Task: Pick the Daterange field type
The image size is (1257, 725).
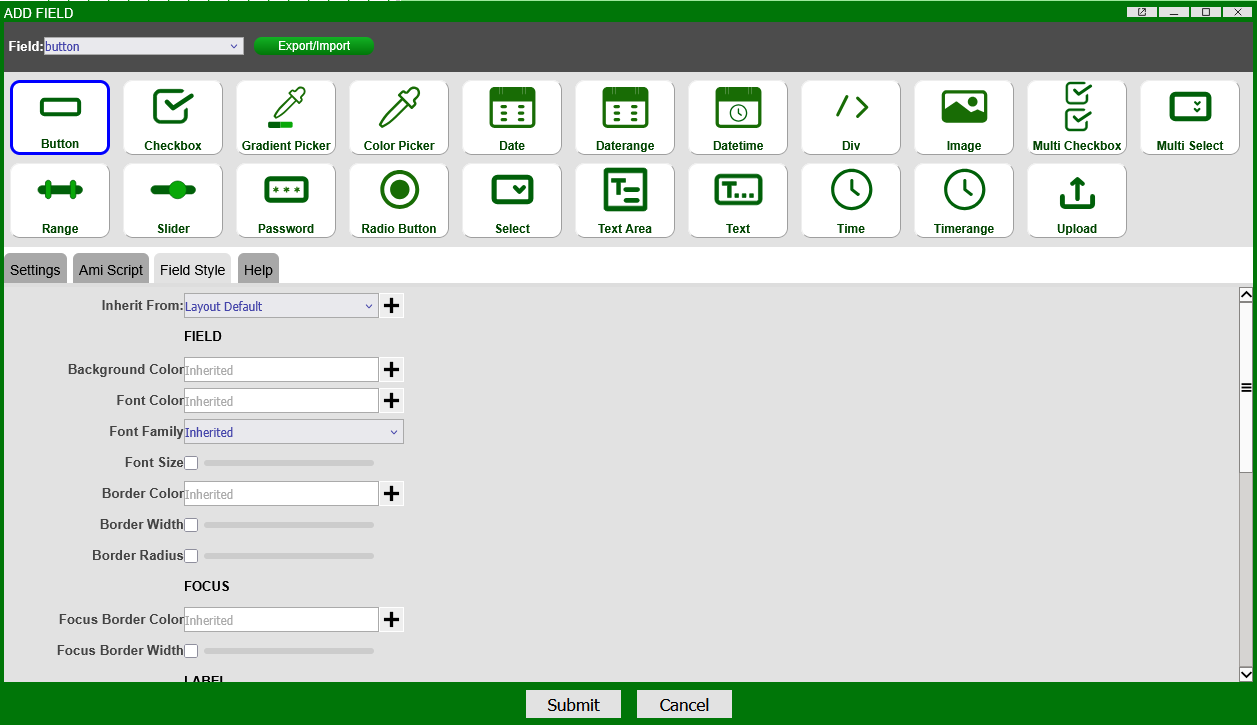Action: click(625, 117)
